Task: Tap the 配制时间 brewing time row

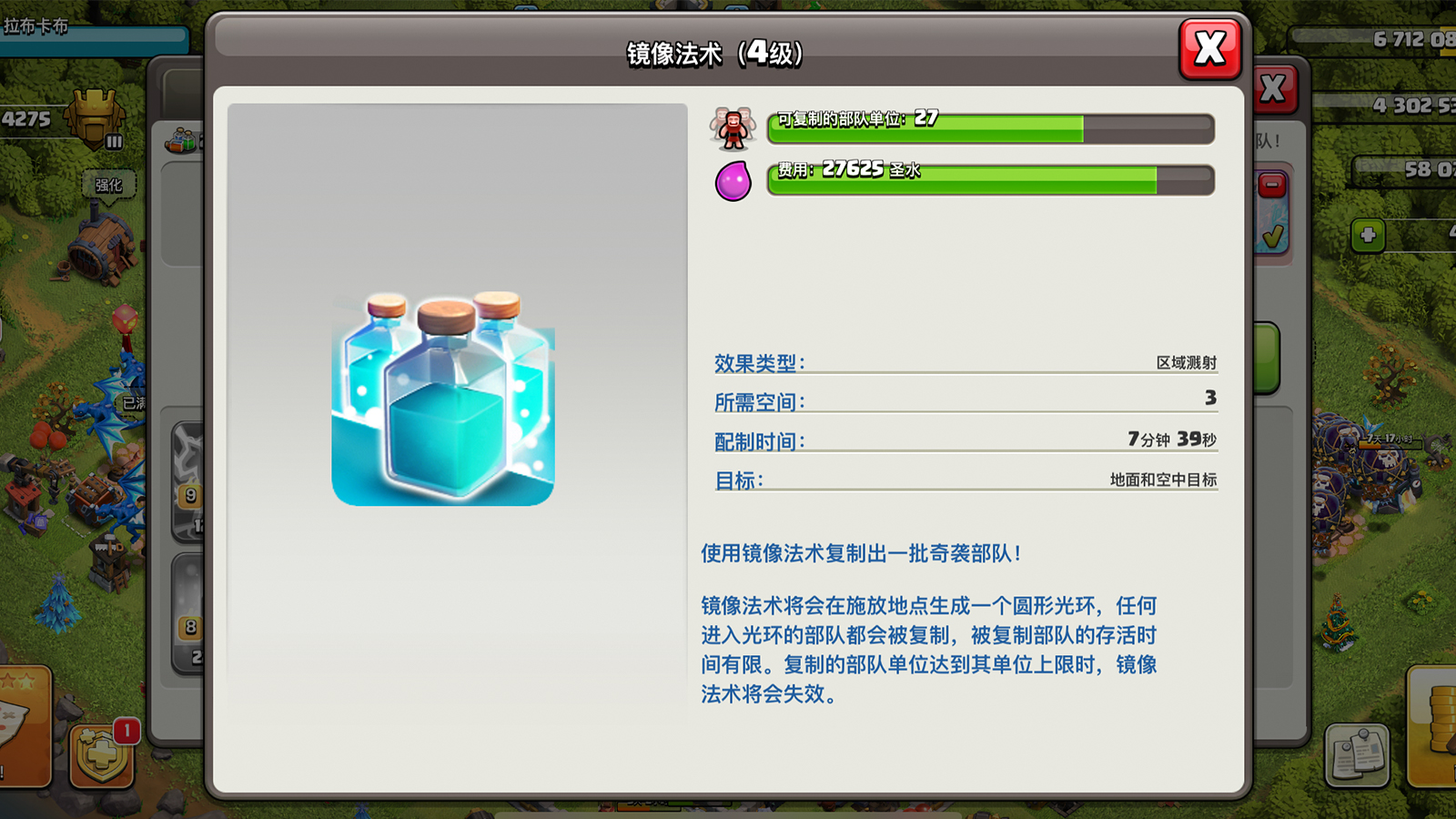Action: (x=966, y=440)
